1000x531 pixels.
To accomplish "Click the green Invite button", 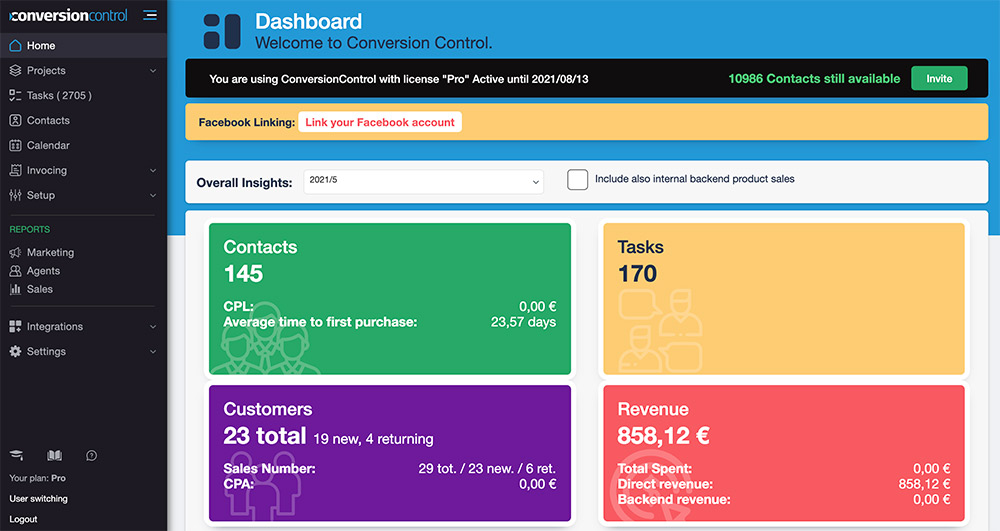I will pos(938,79).
